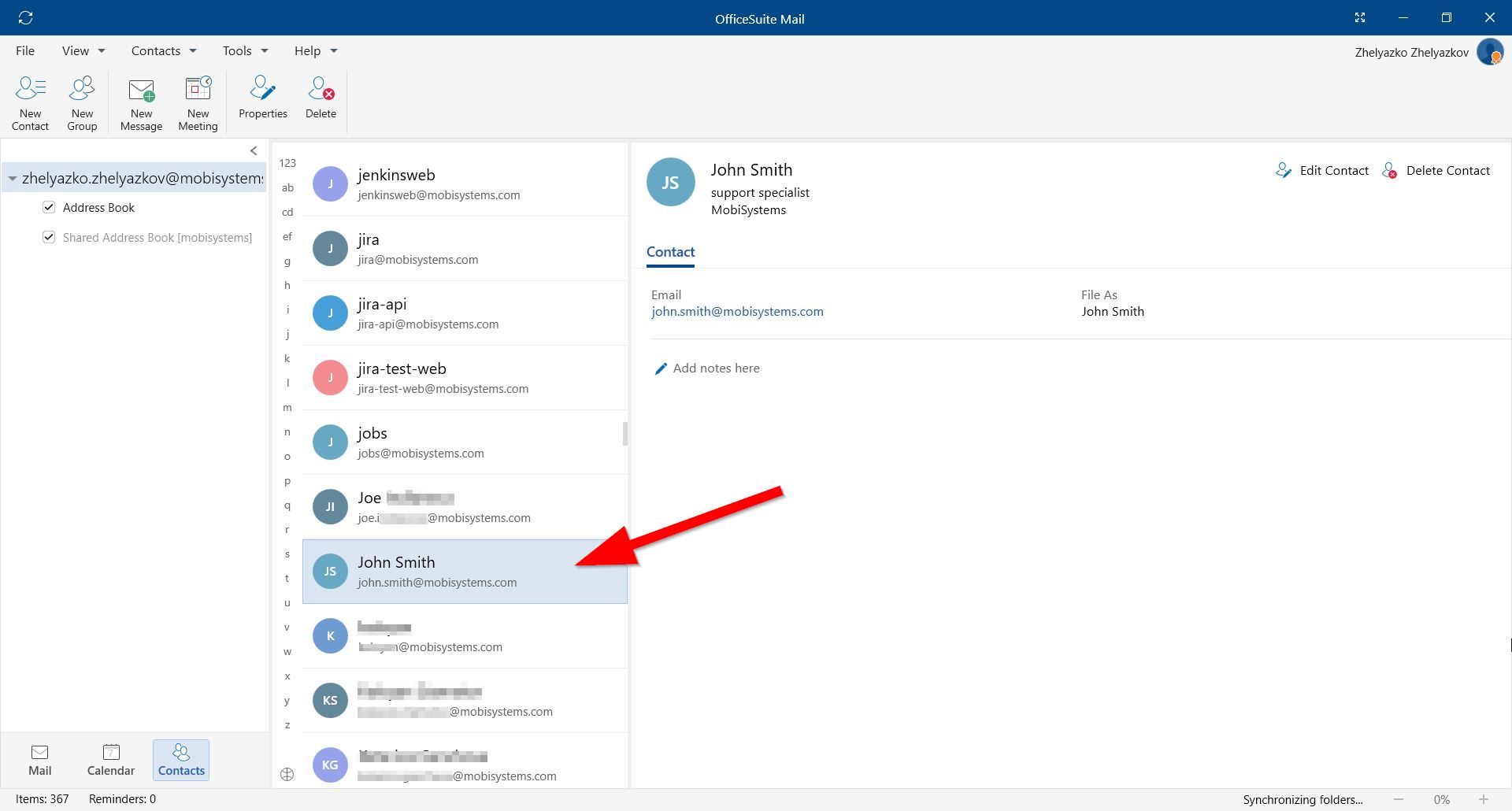This screenshot has width=1512, height=811.
Task: Open contact Properties
Action: pyautogui.click(x=262, y=98)
